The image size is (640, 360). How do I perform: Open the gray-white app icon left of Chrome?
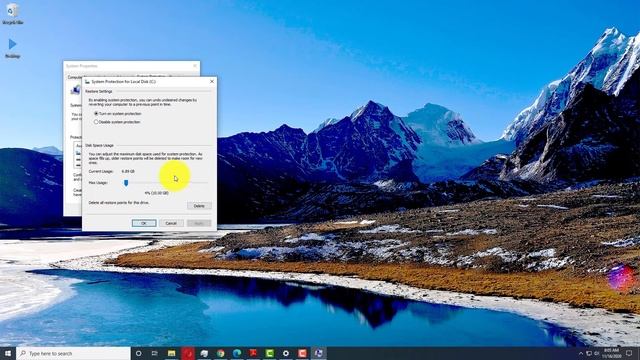[x=204, y=353]
